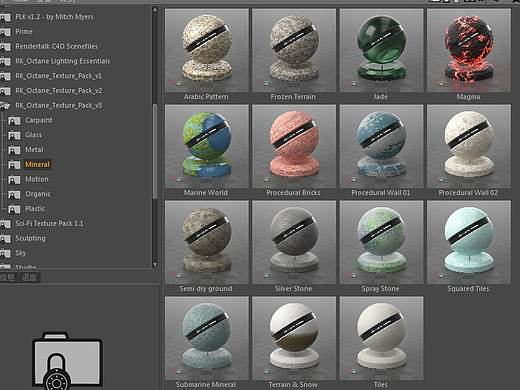Viewport: 520px width, 390px height.
Task: Select the Silver Stone material thumbnail
Action: click(x=294, y=242)
